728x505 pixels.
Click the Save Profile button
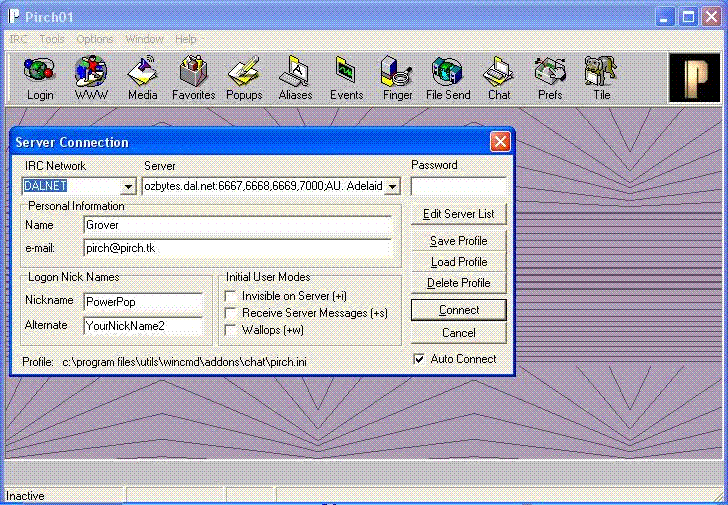click(458, 241)
